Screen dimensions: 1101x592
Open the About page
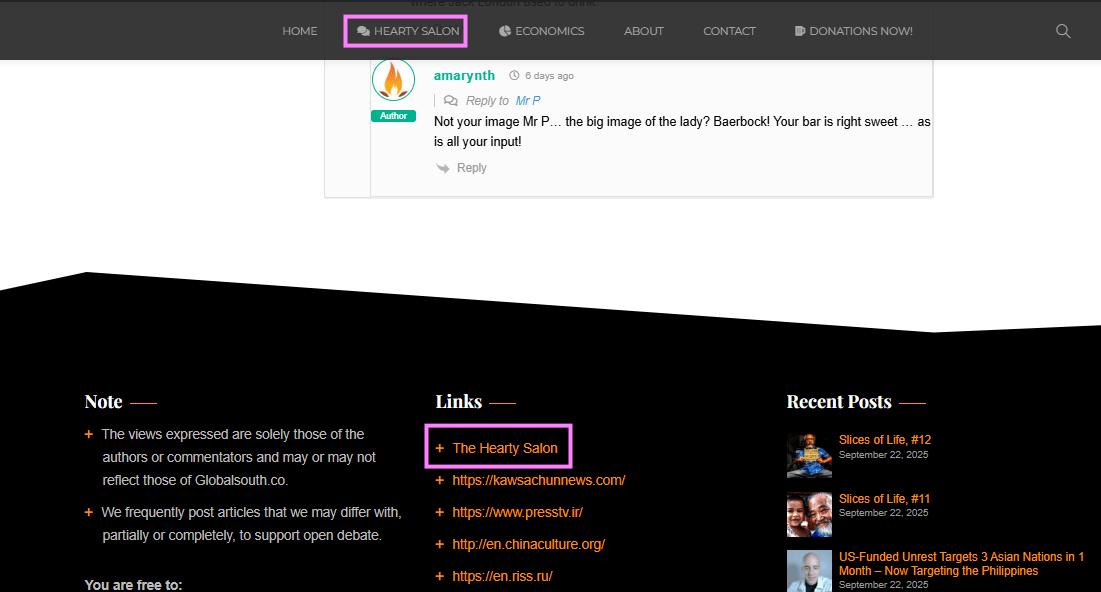[x=643, y=31]
